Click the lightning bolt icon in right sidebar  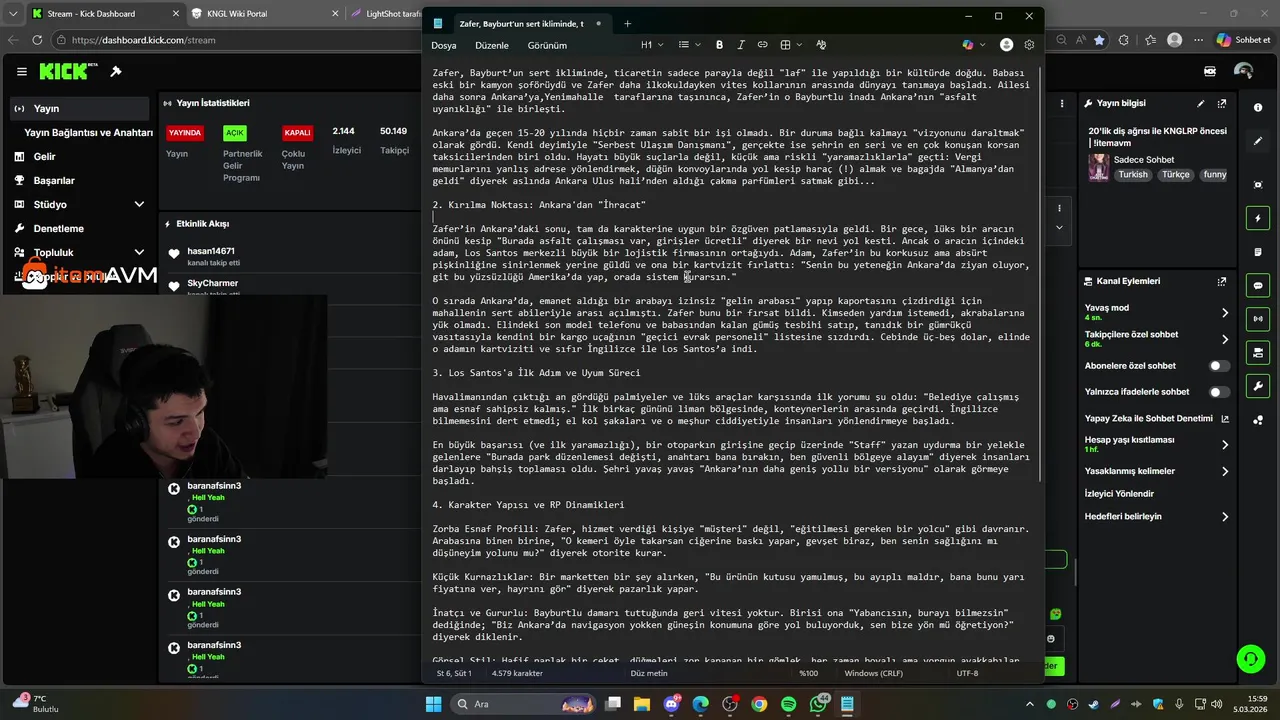coord(1258,218)
